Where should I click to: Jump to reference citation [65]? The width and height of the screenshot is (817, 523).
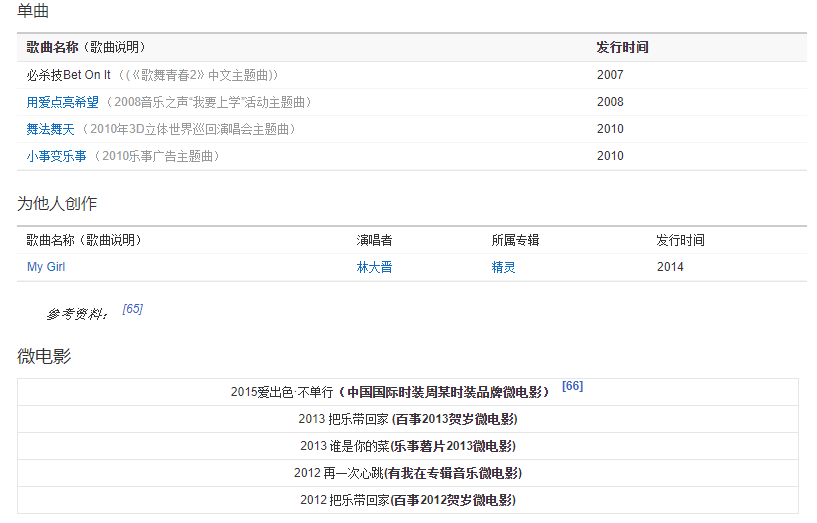[x=132, y=309]
